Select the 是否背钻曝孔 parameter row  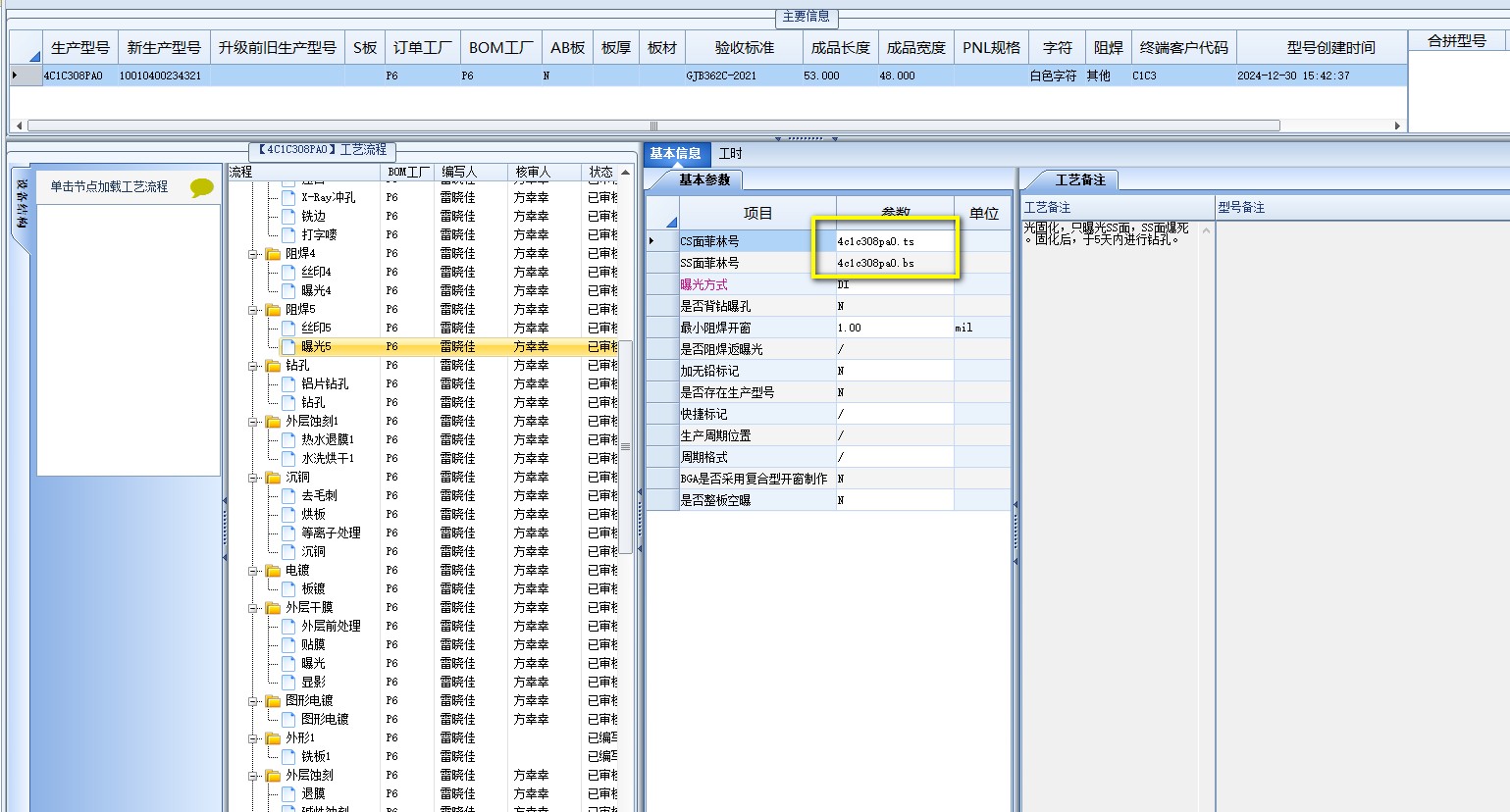pyautogui.click(x=829, y=306)
